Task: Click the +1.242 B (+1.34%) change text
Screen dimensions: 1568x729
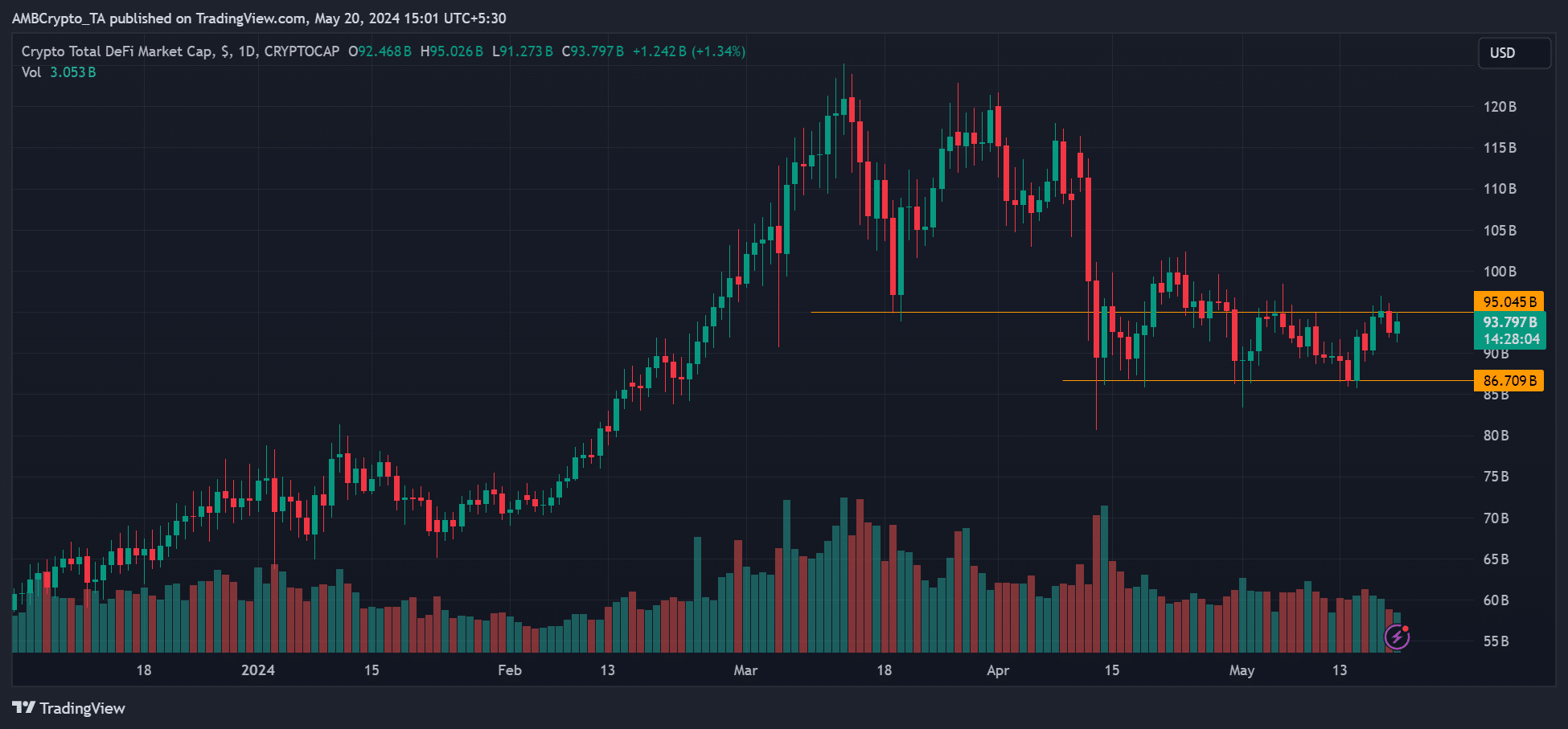Action: 689,51
